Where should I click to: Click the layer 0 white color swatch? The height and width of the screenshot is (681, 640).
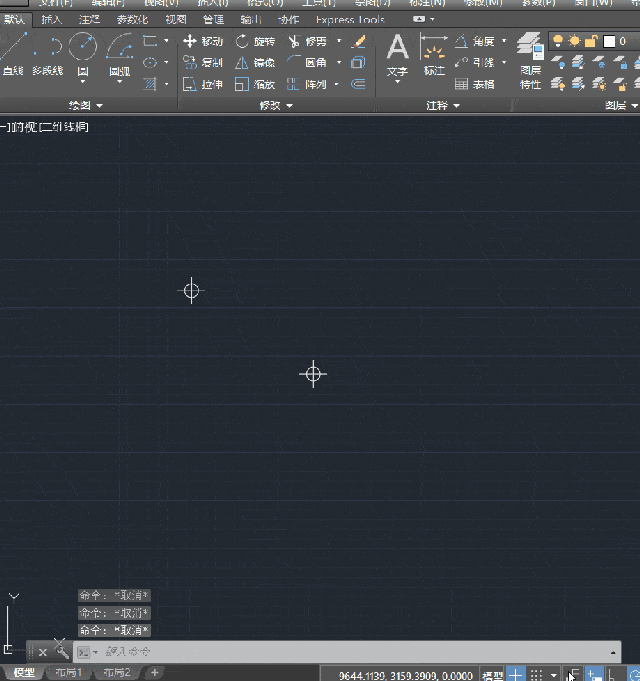pyautogui.click(x=609, y=41)
